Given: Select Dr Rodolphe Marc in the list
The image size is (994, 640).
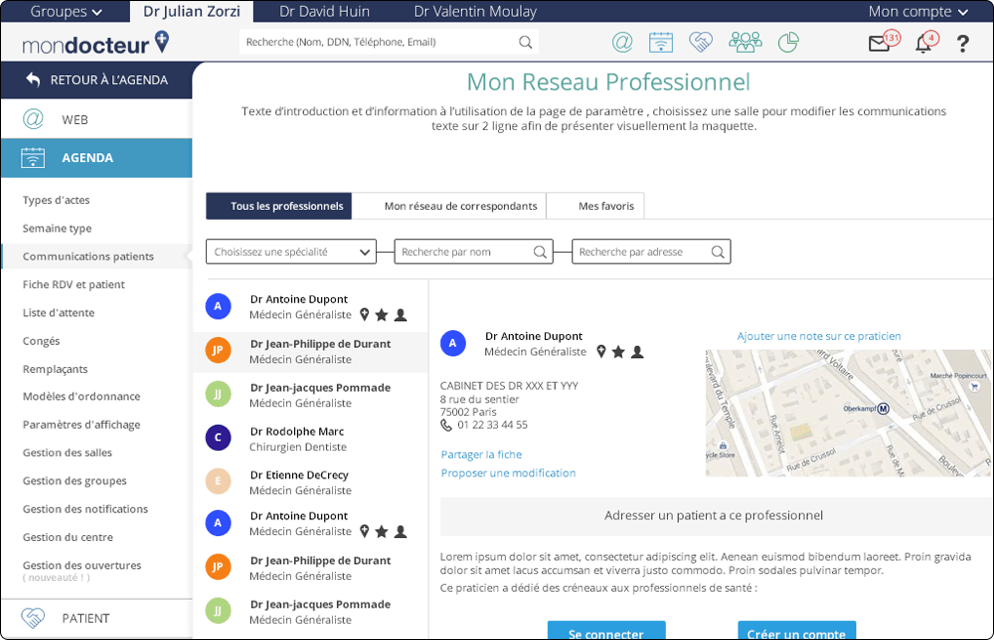Looking at the screenshot, I should click(x=297, y=439).
